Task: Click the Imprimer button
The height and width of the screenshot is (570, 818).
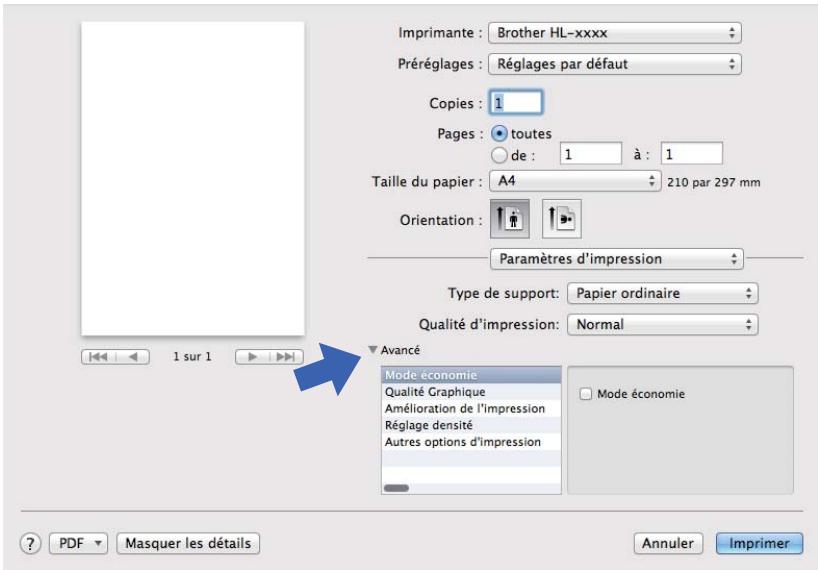Action: click(x=759, y=543)
